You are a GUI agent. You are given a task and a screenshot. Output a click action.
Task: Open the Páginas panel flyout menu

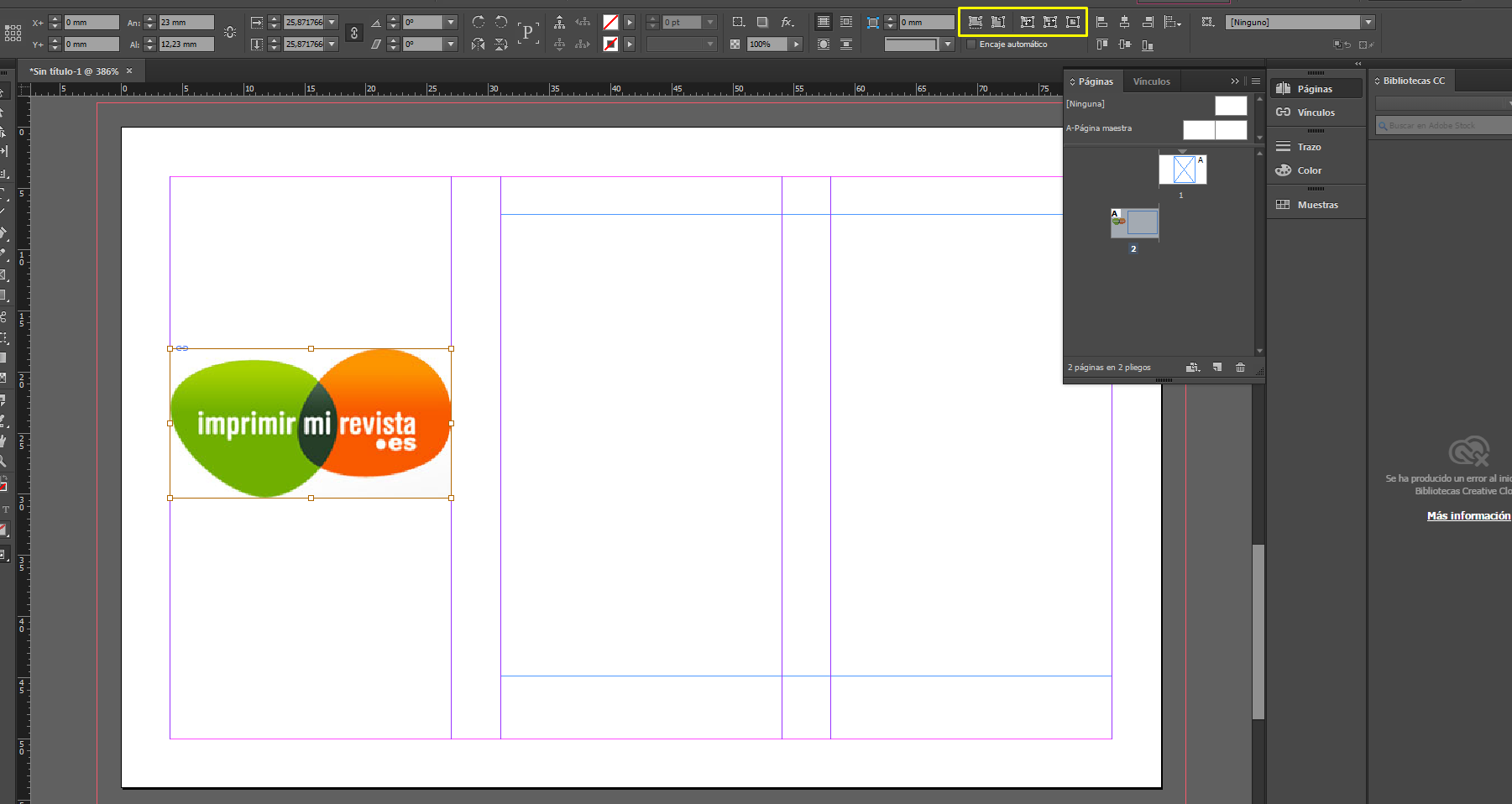click(x=1256, y=81)
